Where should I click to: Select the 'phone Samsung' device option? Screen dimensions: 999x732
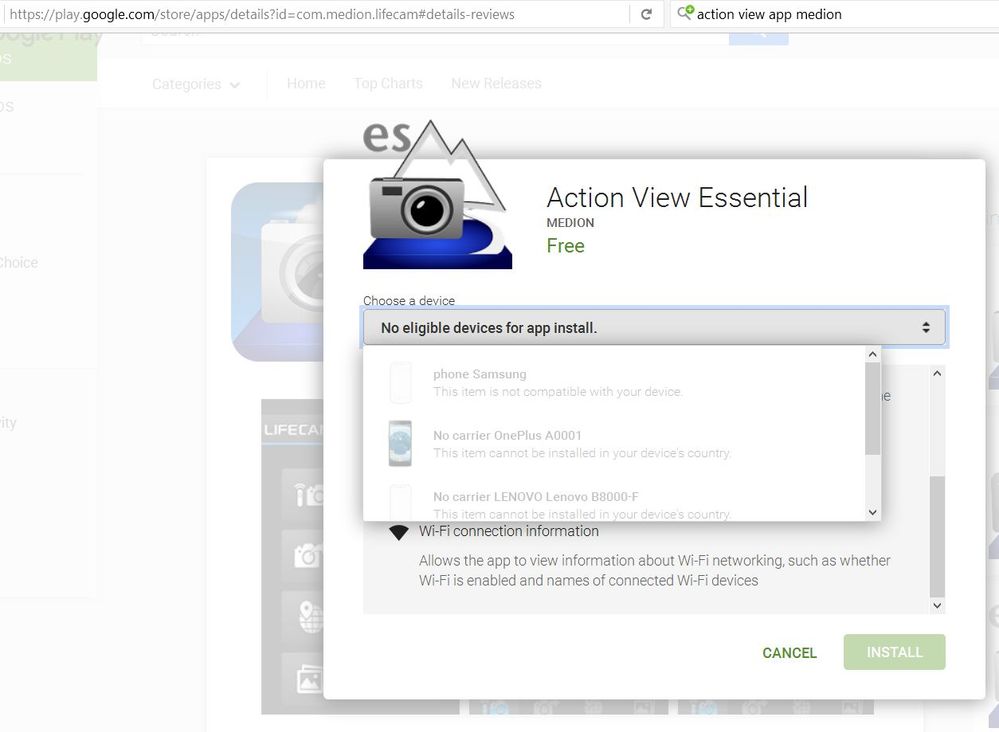click(x=614, y=382)
